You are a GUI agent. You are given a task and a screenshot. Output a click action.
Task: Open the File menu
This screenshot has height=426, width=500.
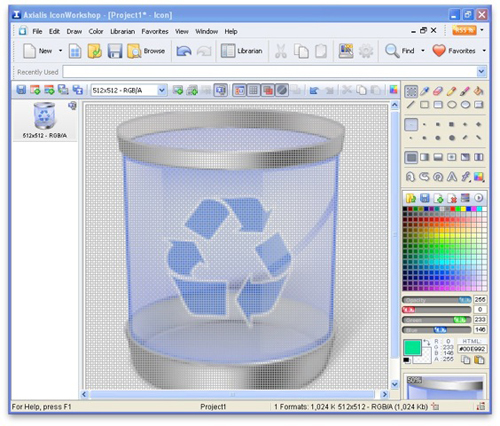point(37,31)
